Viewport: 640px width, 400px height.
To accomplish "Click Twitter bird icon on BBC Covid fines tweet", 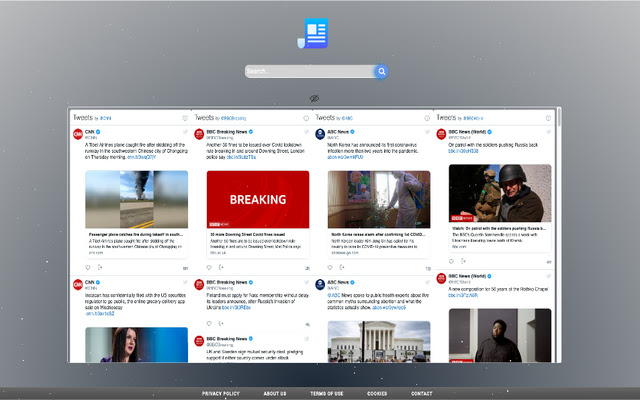I will point(307,132).
